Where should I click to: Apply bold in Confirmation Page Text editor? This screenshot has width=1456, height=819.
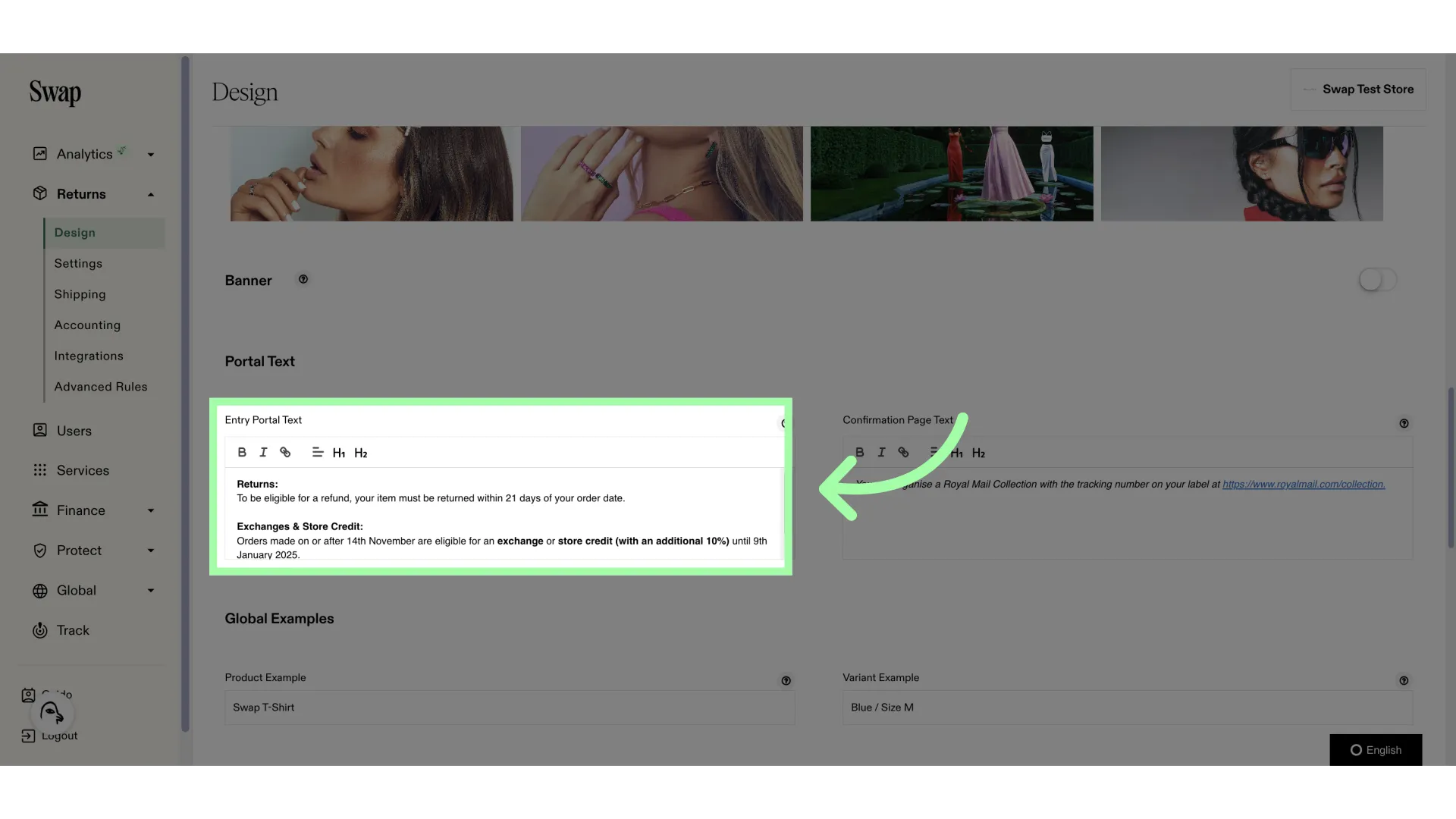click(x=860, y=452)
